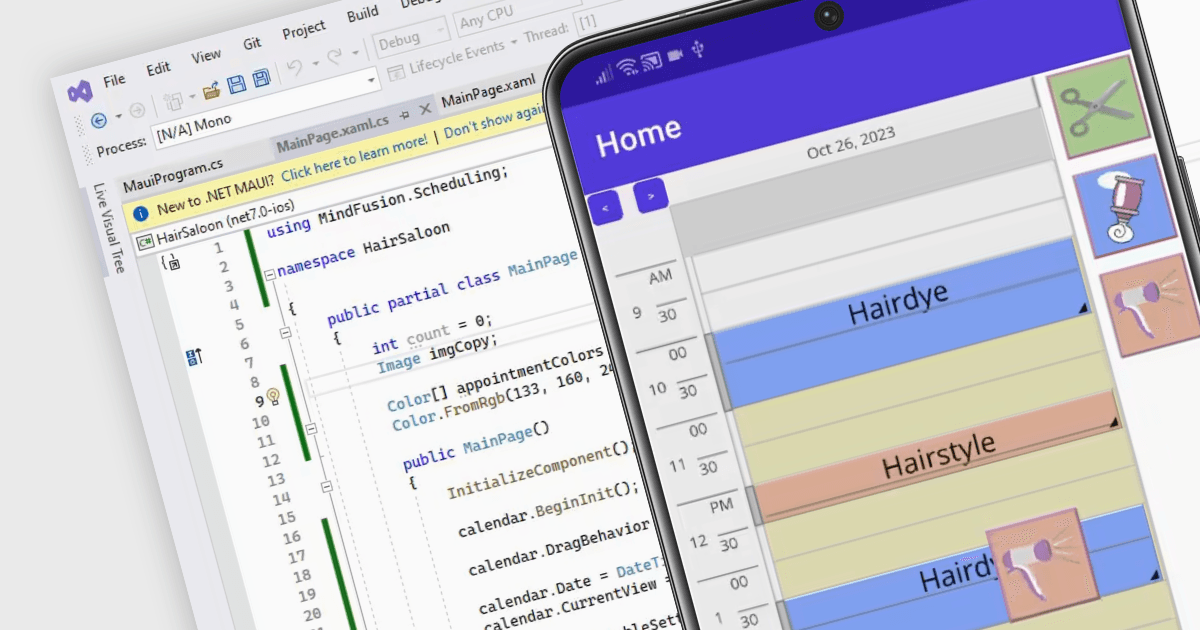Tap the next '>' button on the phone
Screen dimensions: 1200x630
point(651,196)
